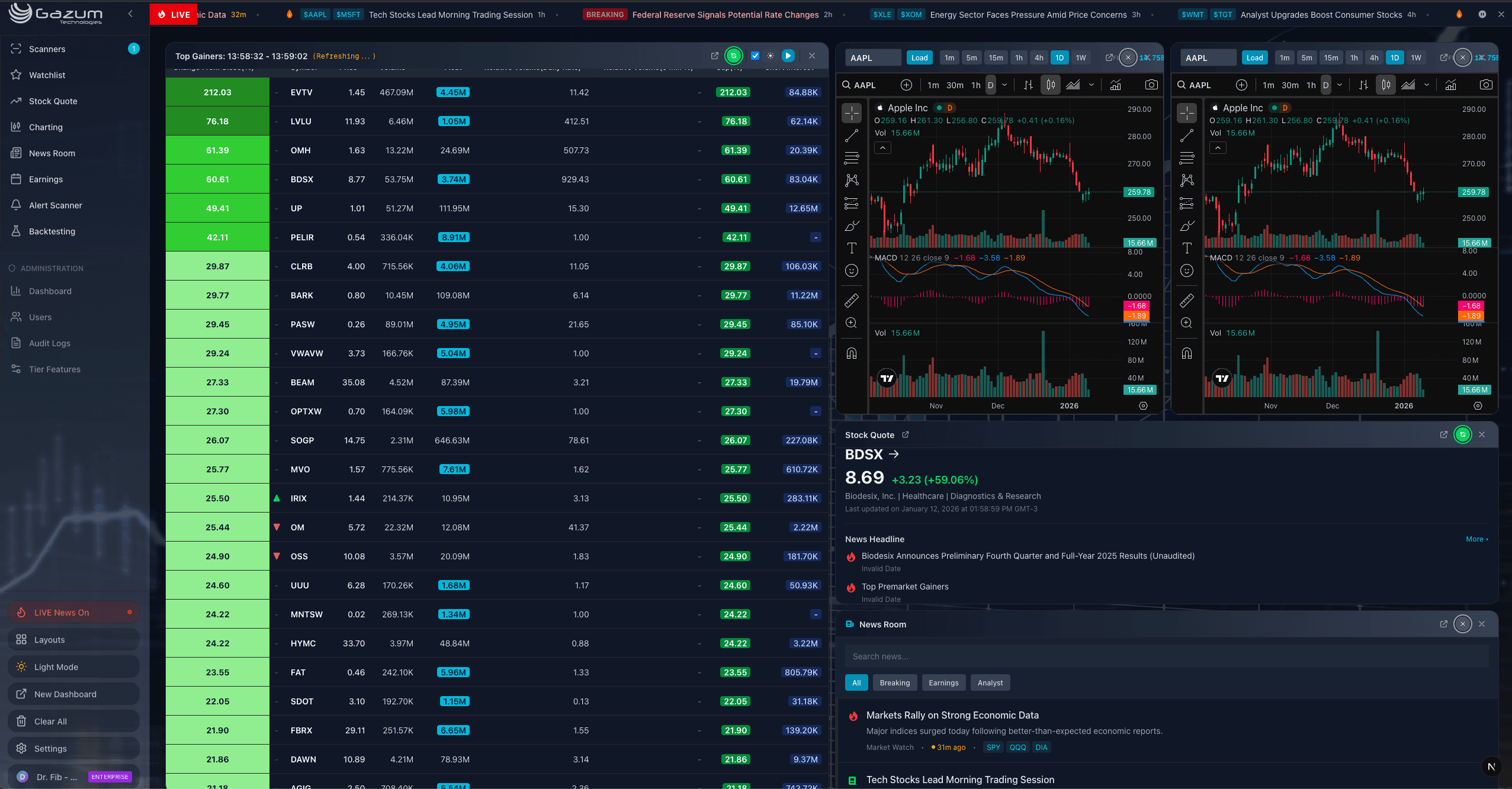Toggle the blue checkbox in Top Gainers header
This screenshot has width=1512, height=789.
pyautogui.click(x=755, y=56)
